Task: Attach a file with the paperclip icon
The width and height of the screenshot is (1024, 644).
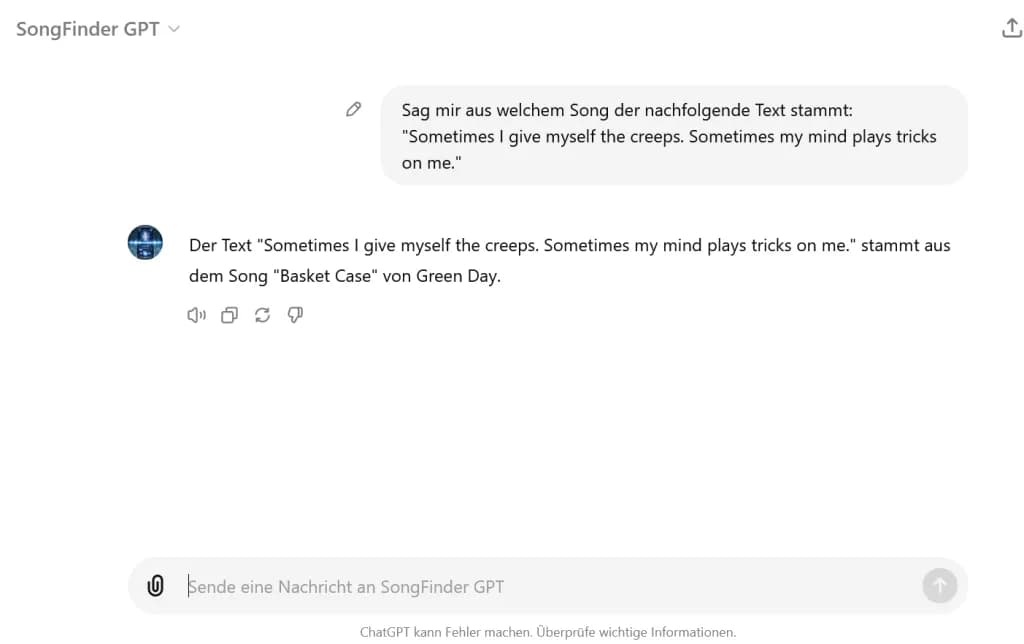Action: (156, 585)
